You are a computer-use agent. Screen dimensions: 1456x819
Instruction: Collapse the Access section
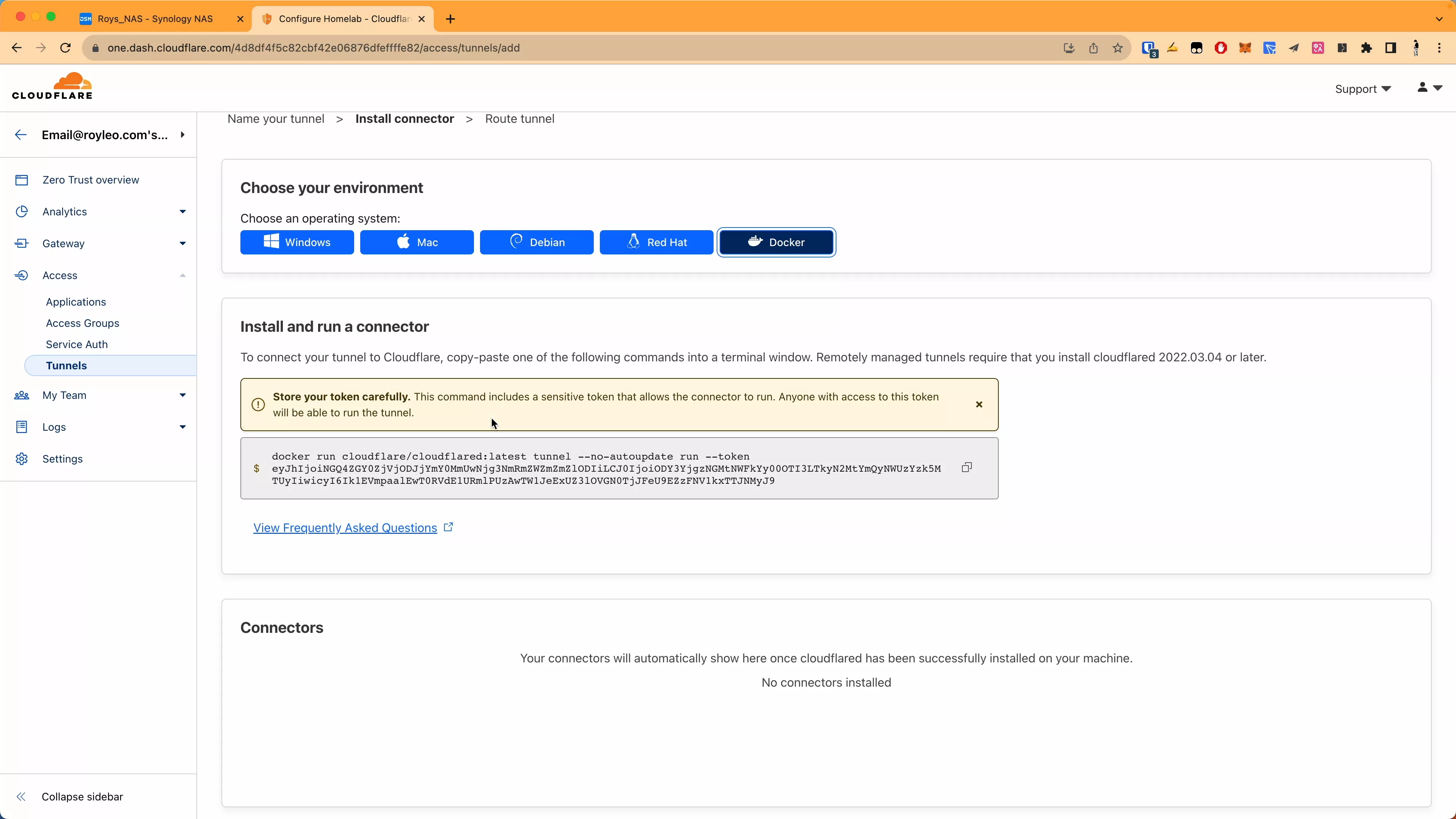click(x=182, y=275)
